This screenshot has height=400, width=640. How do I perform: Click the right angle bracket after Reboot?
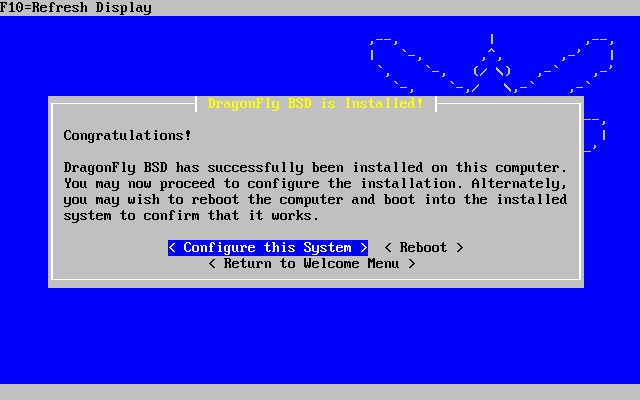[460, 248]
